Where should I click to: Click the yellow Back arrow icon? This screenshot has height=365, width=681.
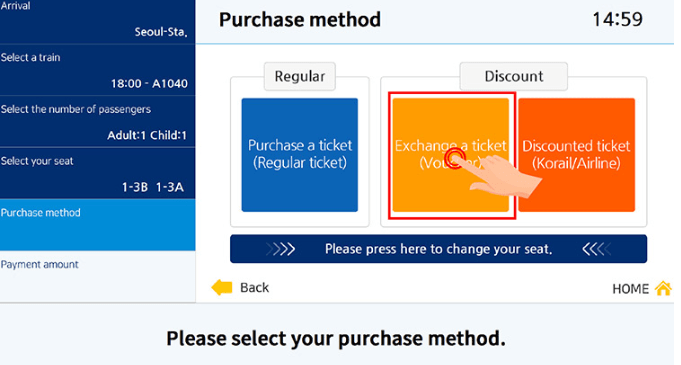222,287
